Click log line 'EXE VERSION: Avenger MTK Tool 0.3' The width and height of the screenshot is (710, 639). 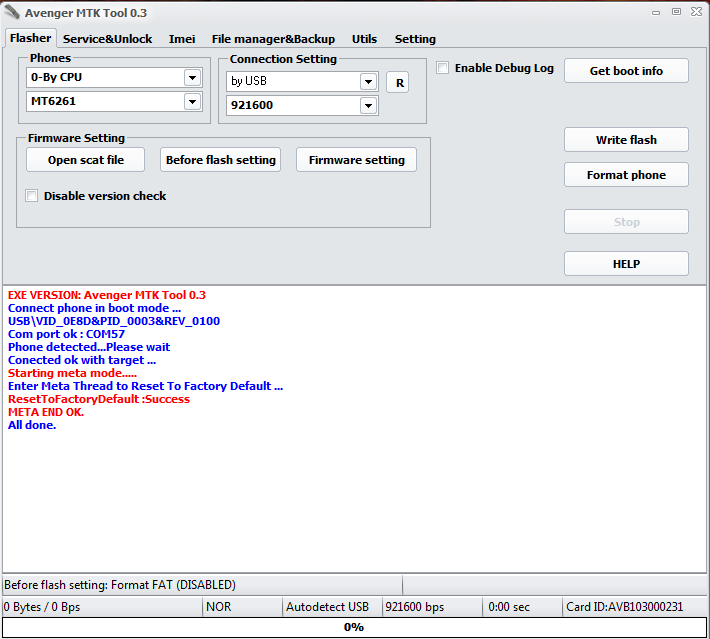pos(107,295)
